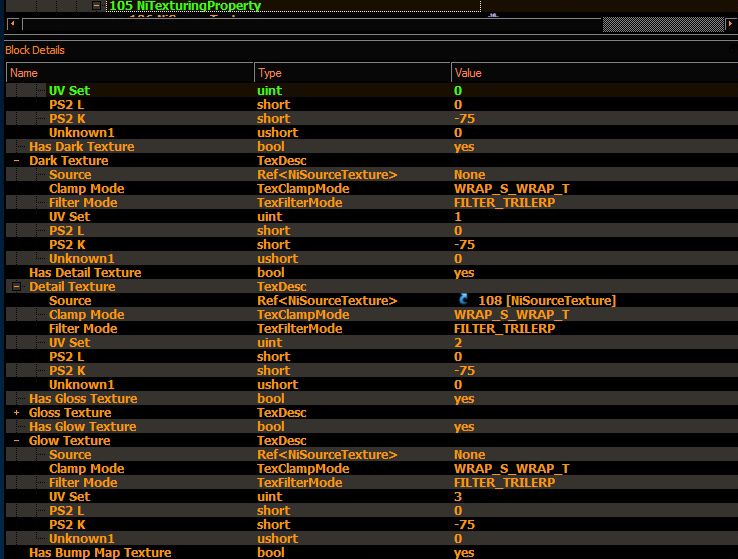Click the Unknown1 row under Glow Texture
738x559 pixels.
(372, 538)
